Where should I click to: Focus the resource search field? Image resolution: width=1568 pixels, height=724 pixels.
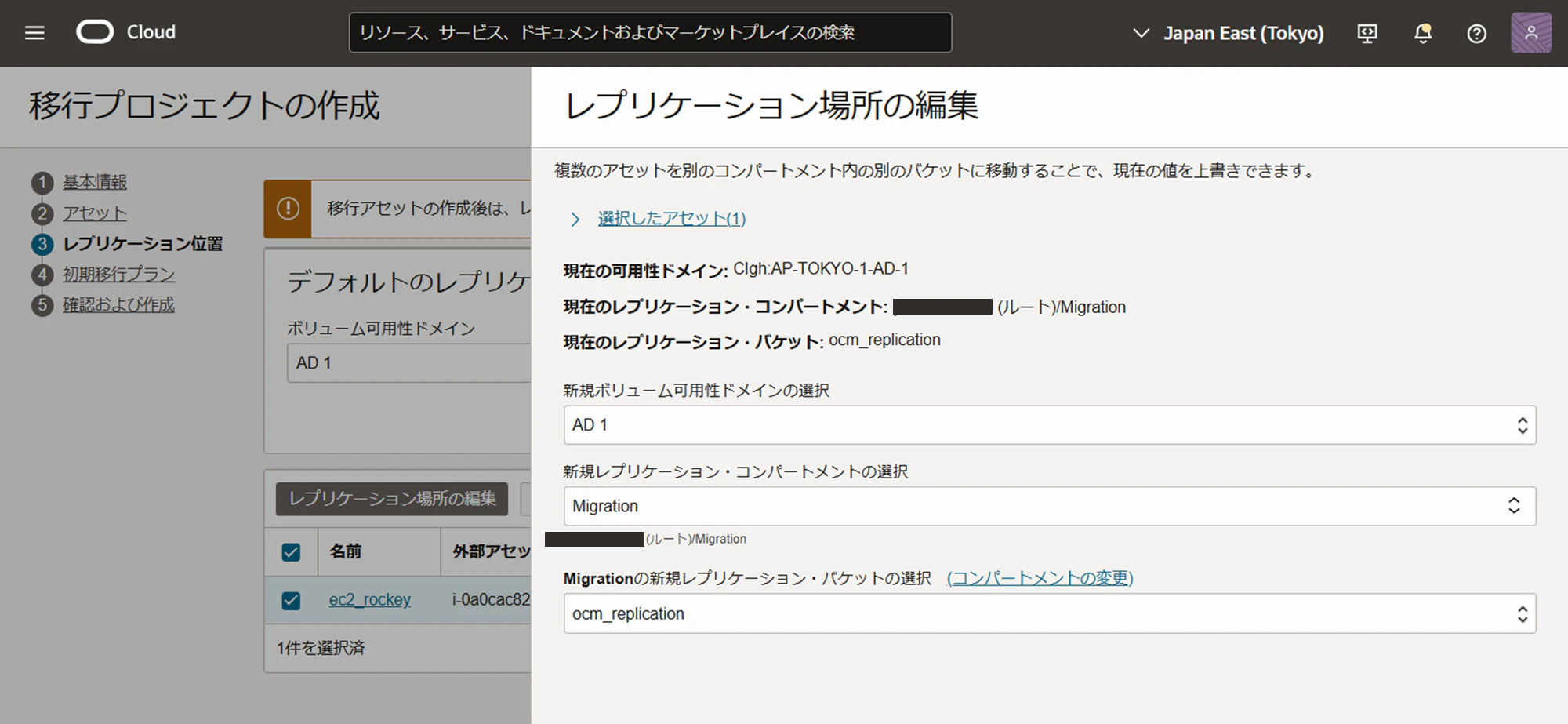[650, 32]
